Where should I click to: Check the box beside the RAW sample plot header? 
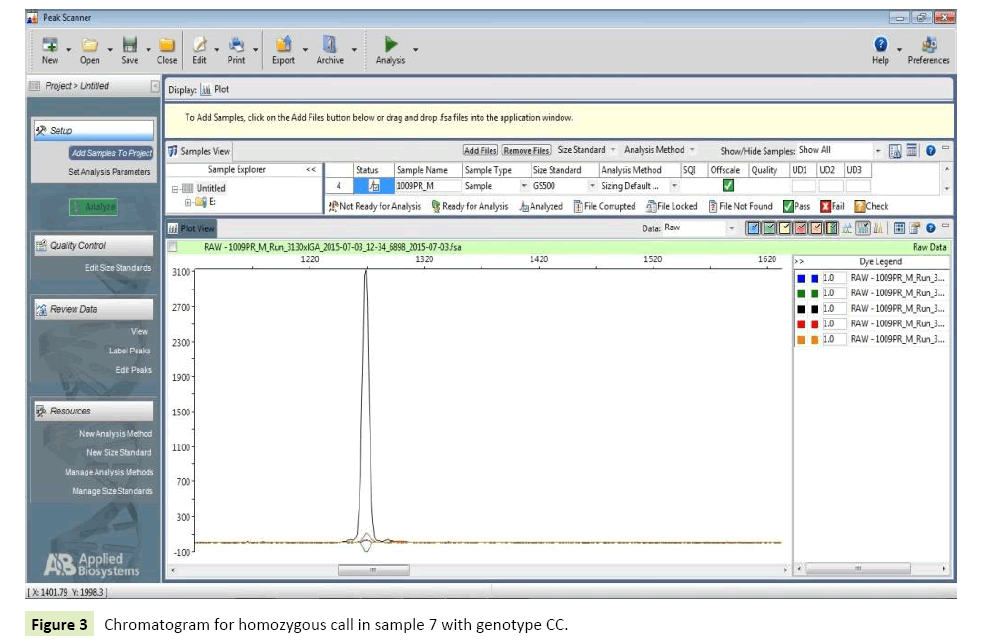point(173,246)
